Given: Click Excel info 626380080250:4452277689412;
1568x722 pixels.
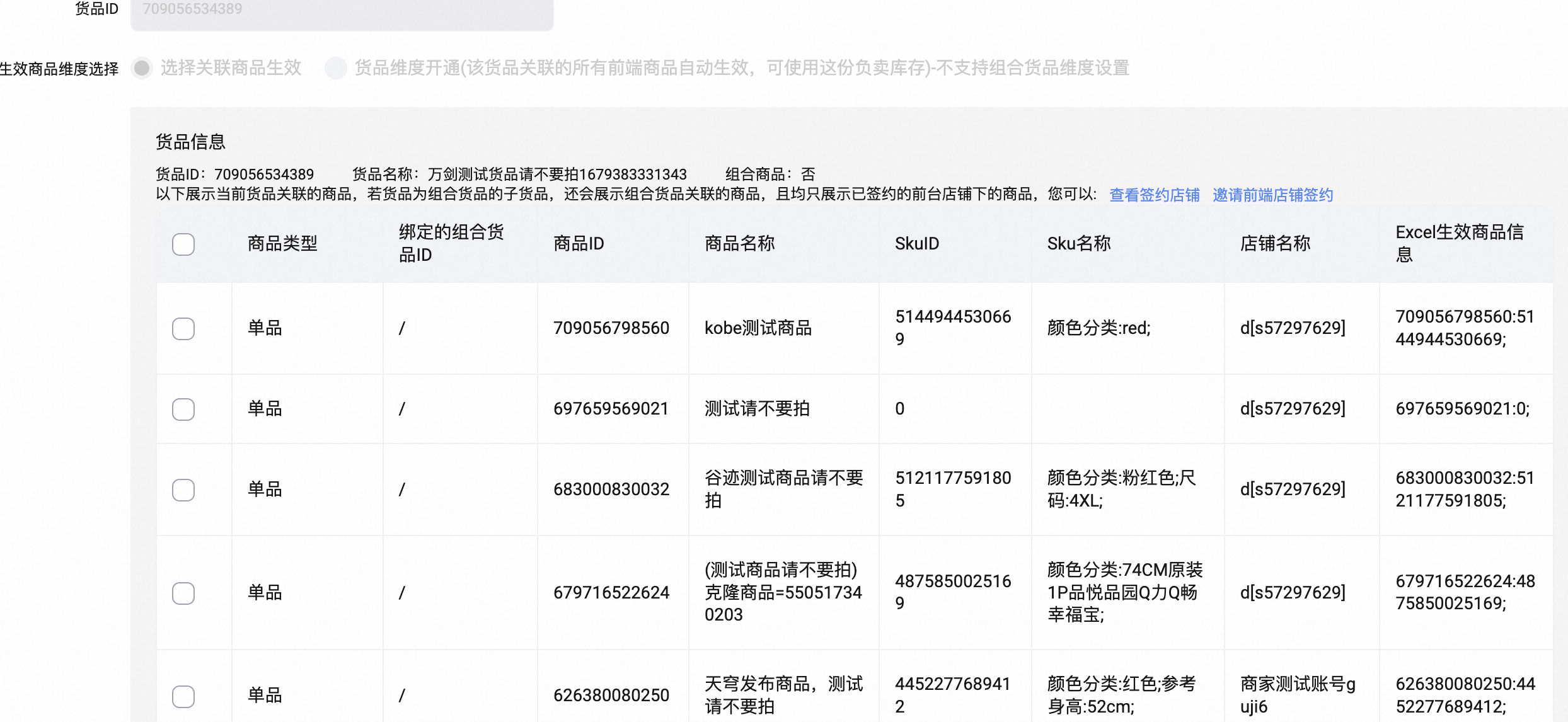Looking at the screenshot, I should pyautogui.click(x=1465, y=695).
